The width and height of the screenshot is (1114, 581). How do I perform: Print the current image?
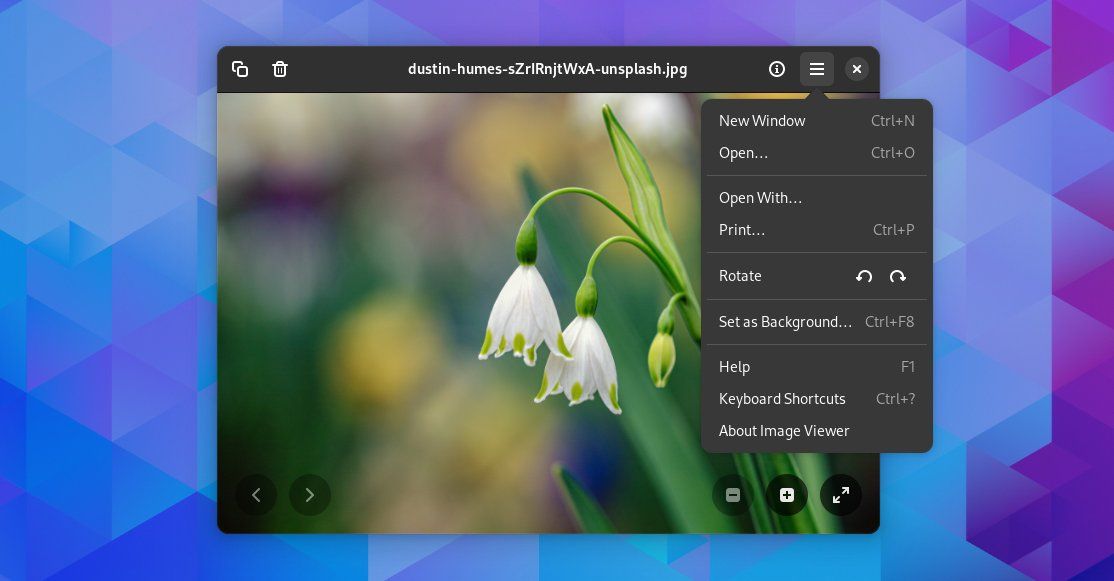[x=741, y=230]
